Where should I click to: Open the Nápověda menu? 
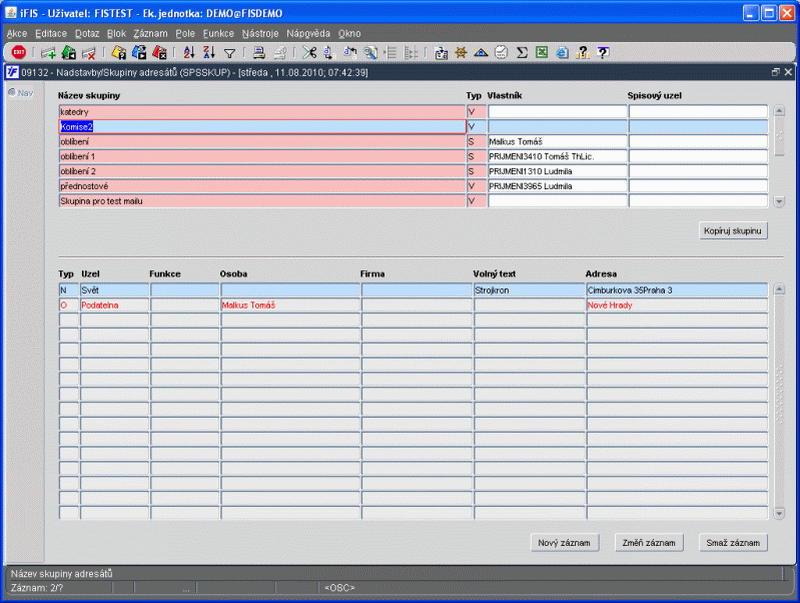308,33
